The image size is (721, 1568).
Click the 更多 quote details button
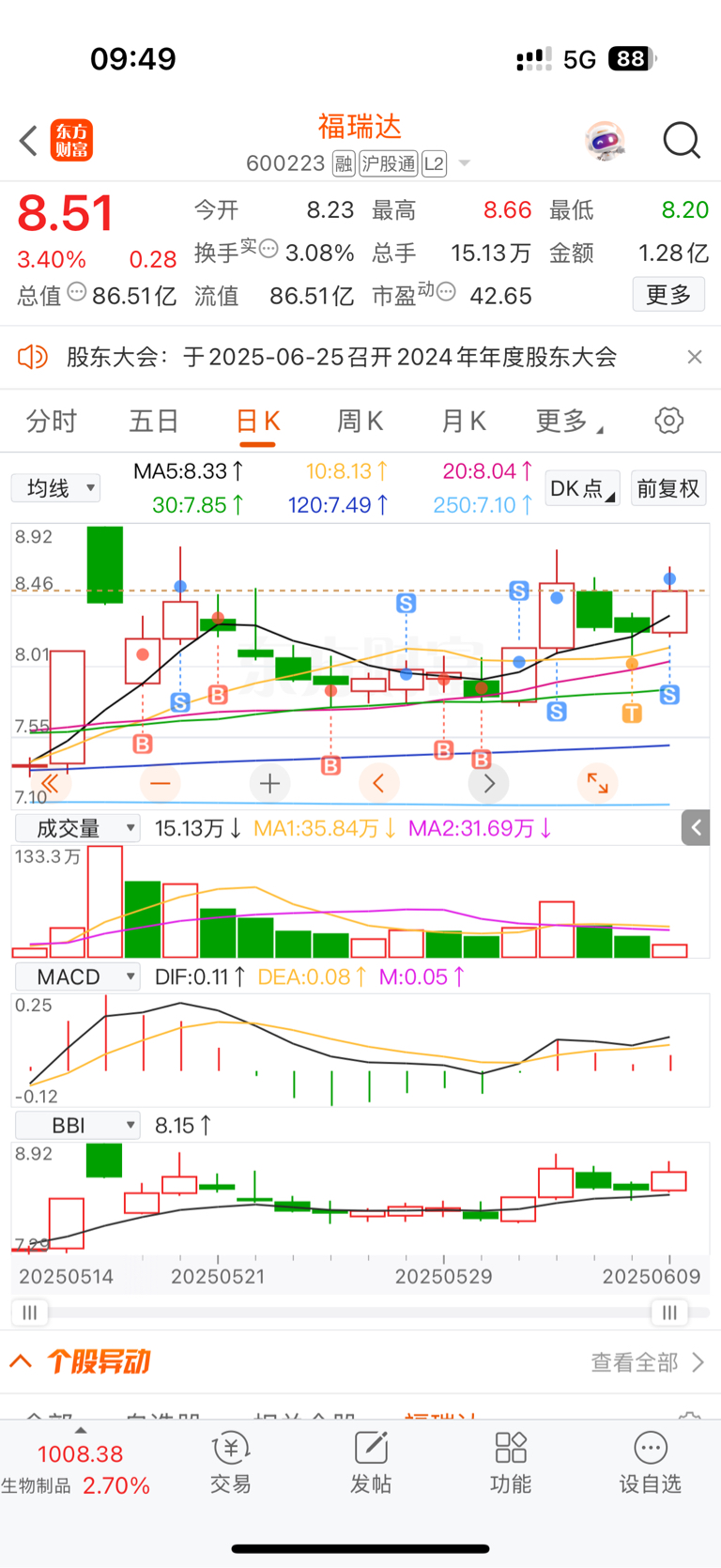(668, 295)
